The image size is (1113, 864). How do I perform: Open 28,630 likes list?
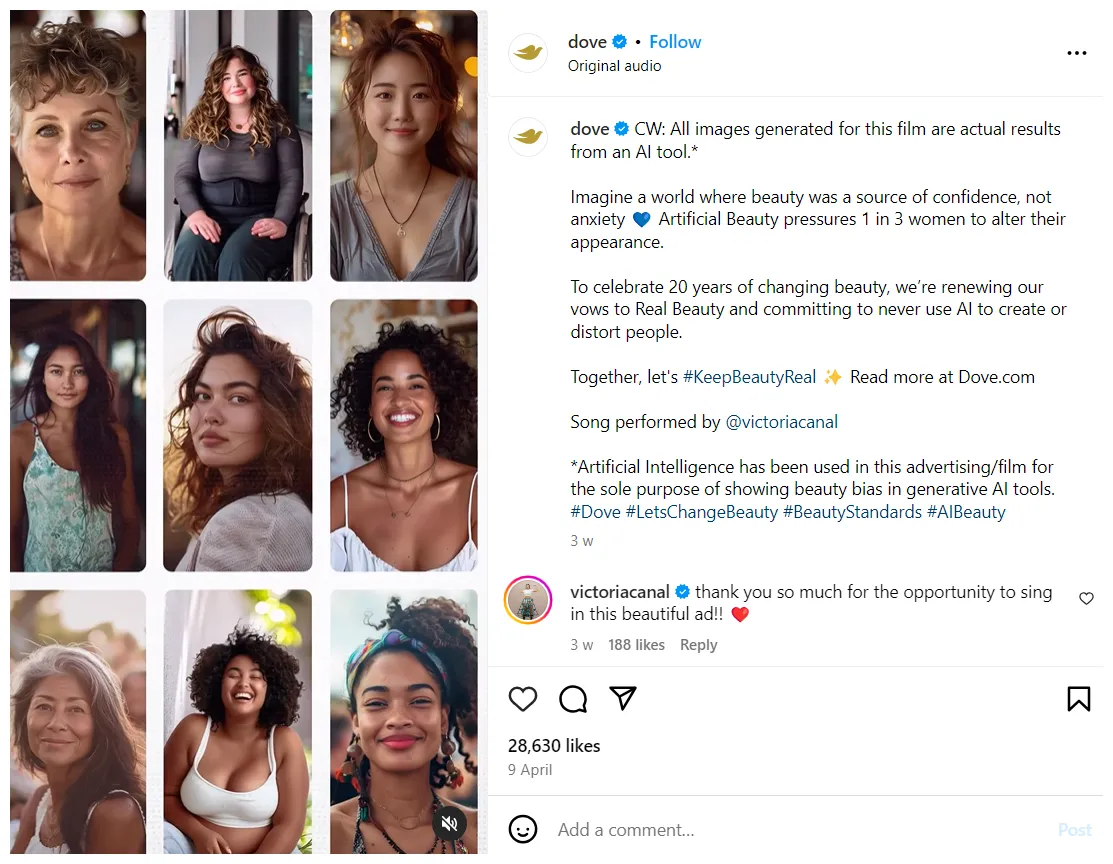pyautogui.click(x=554, y=746)
